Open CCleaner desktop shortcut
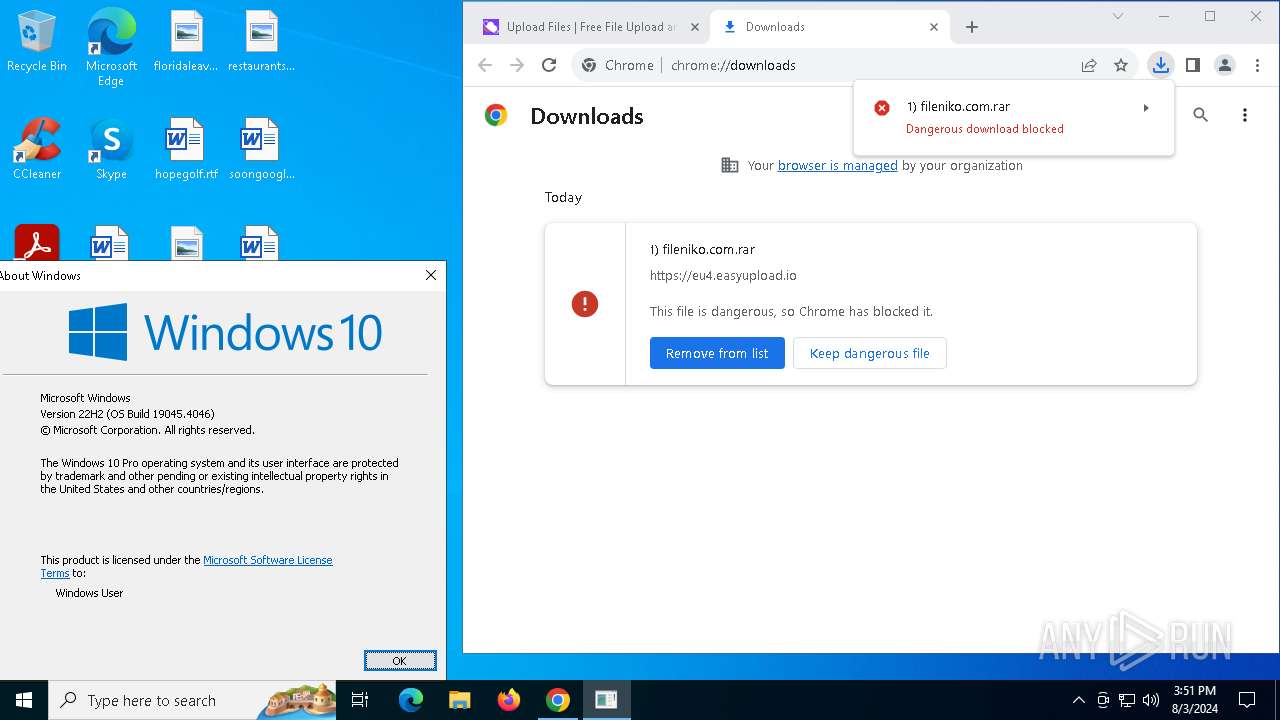The width and height of the screenshot is (1280, 720). [x=37, y=149]
